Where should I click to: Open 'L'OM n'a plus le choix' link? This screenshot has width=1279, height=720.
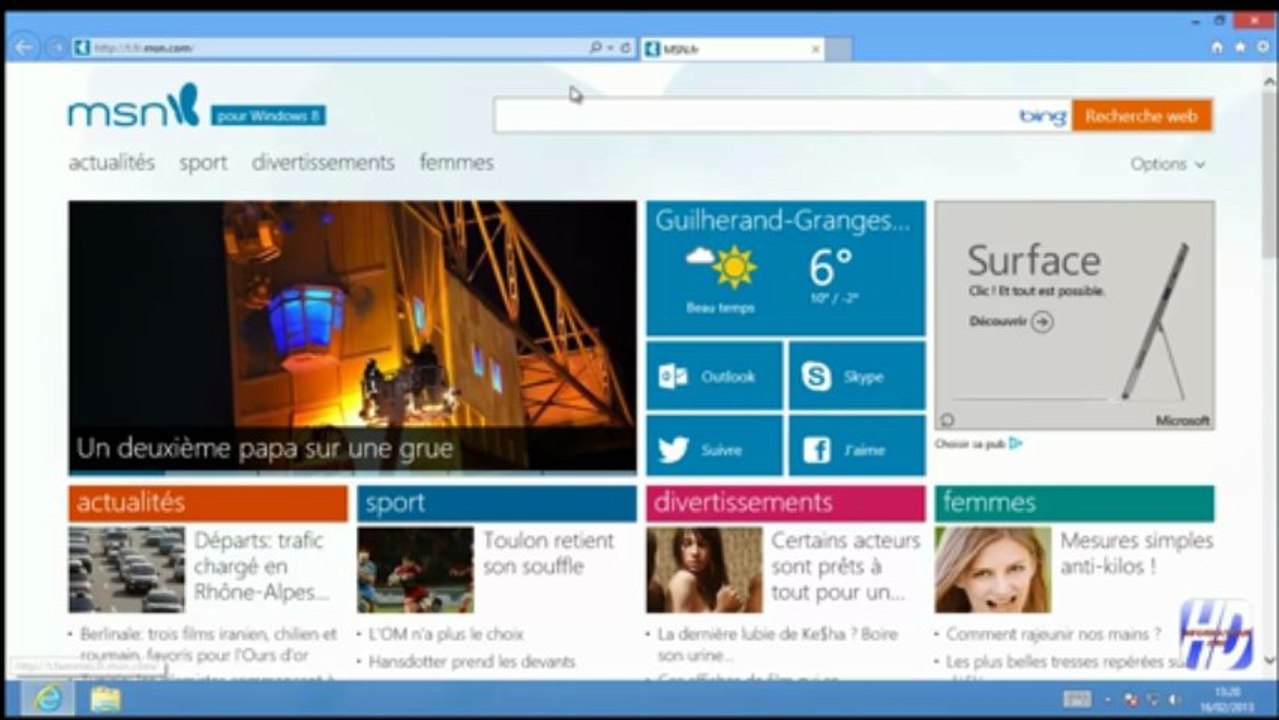coord(446,634)
